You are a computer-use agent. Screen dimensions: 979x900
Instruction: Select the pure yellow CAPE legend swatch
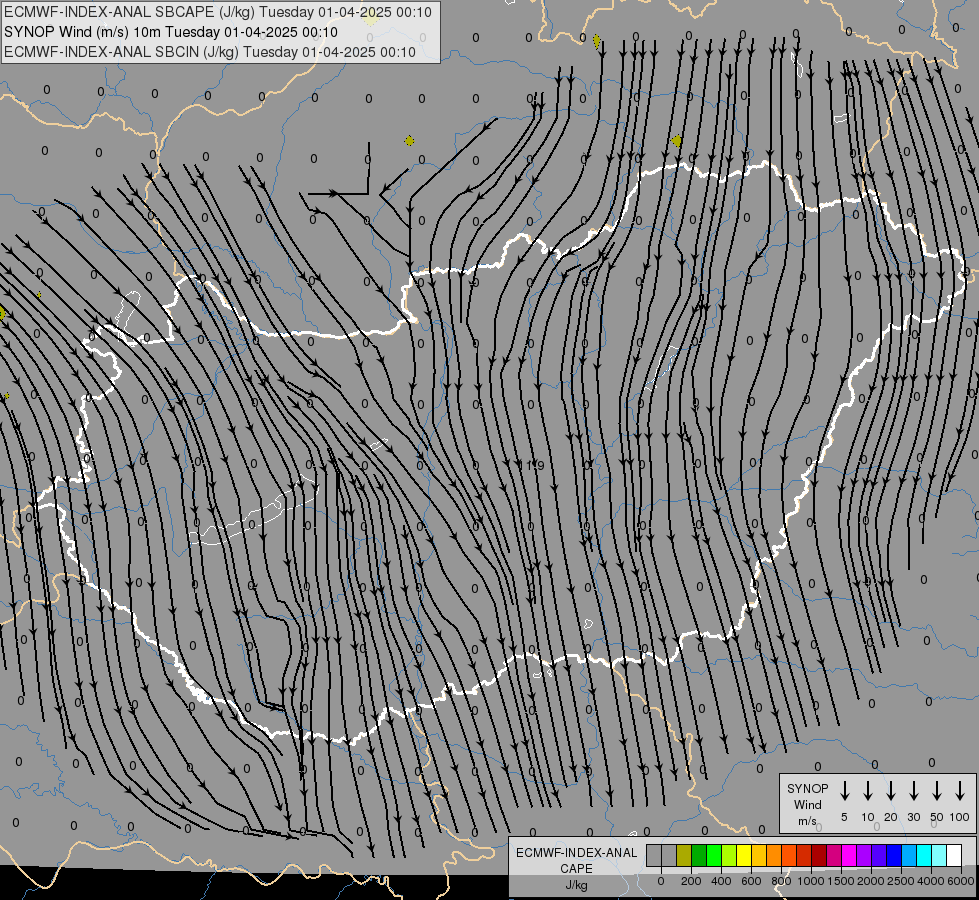[x=744, y=855]
